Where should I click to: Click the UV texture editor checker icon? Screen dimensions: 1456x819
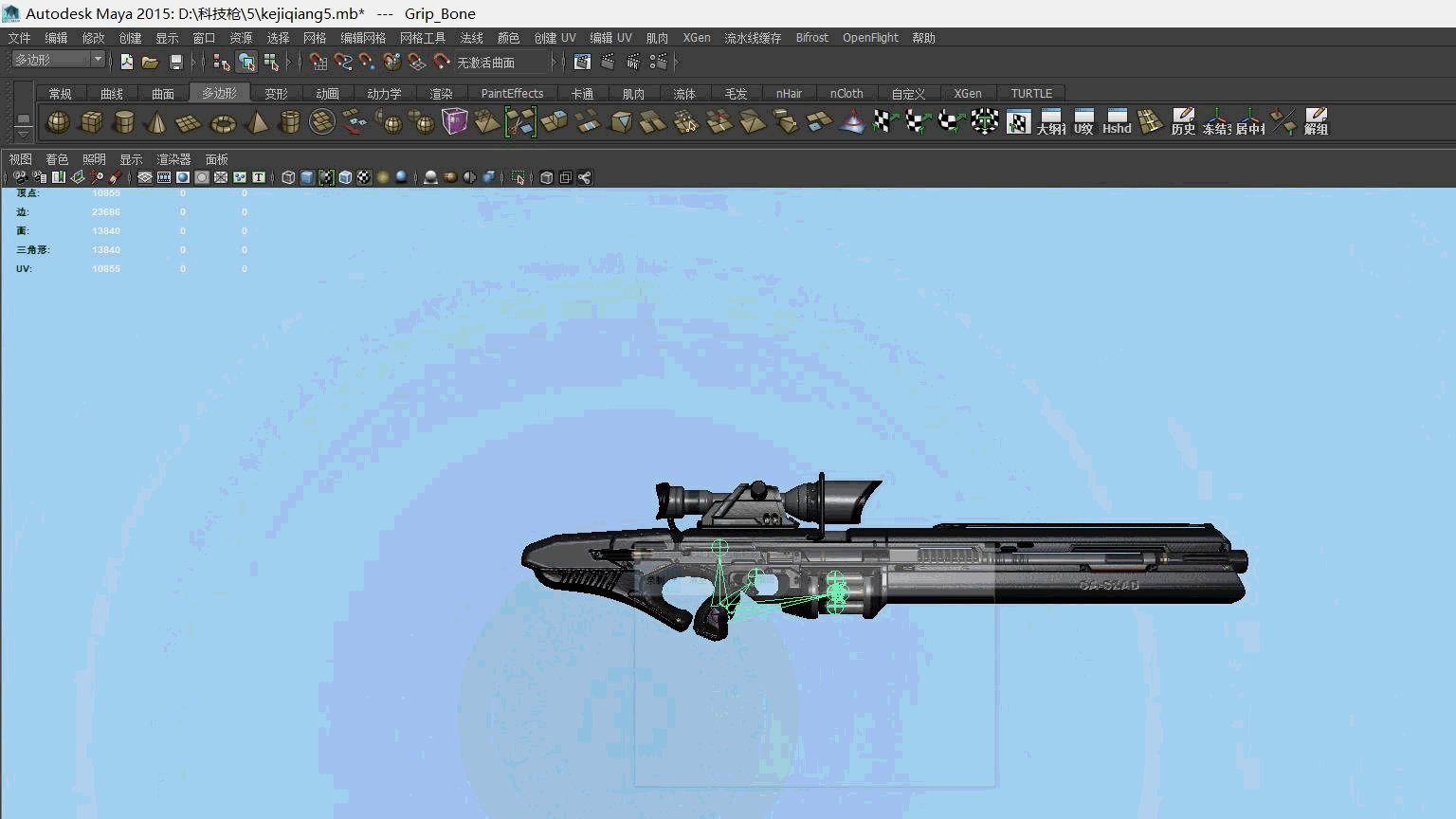click(x=1018, y=122)
